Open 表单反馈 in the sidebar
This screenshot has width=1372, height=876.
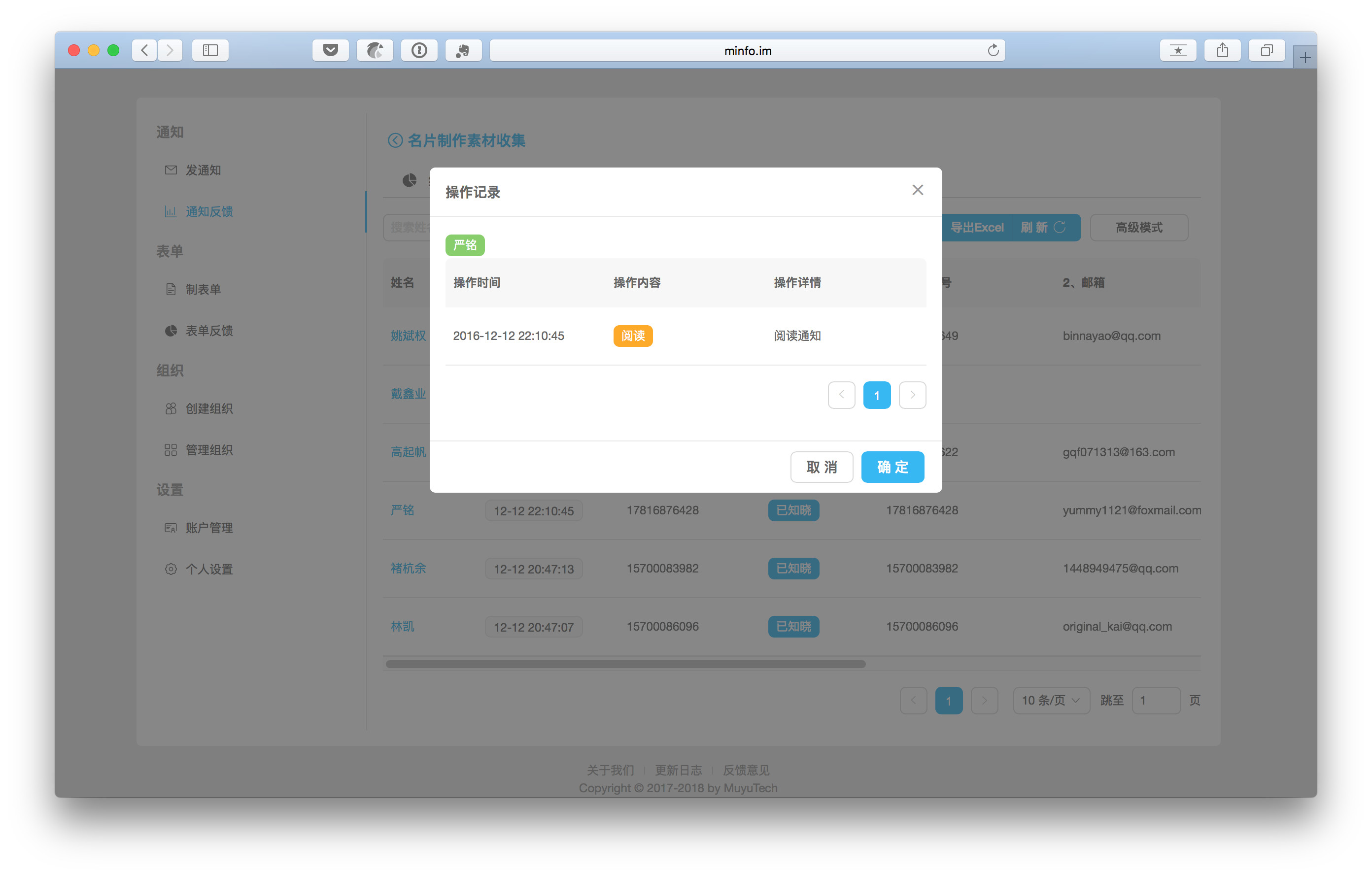pyautogui.click(x=209, y=331)
